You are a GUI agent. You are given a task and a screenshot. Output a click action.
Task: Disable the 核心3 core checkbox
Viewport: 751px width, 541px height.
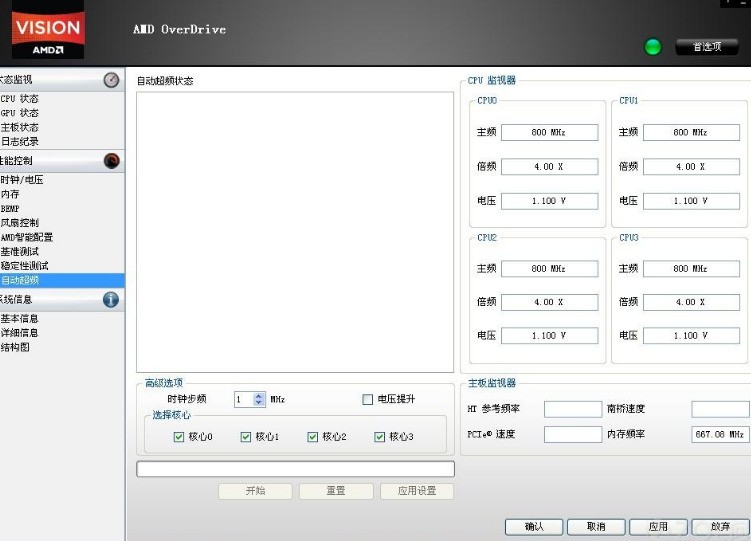[x=379, y=437]
